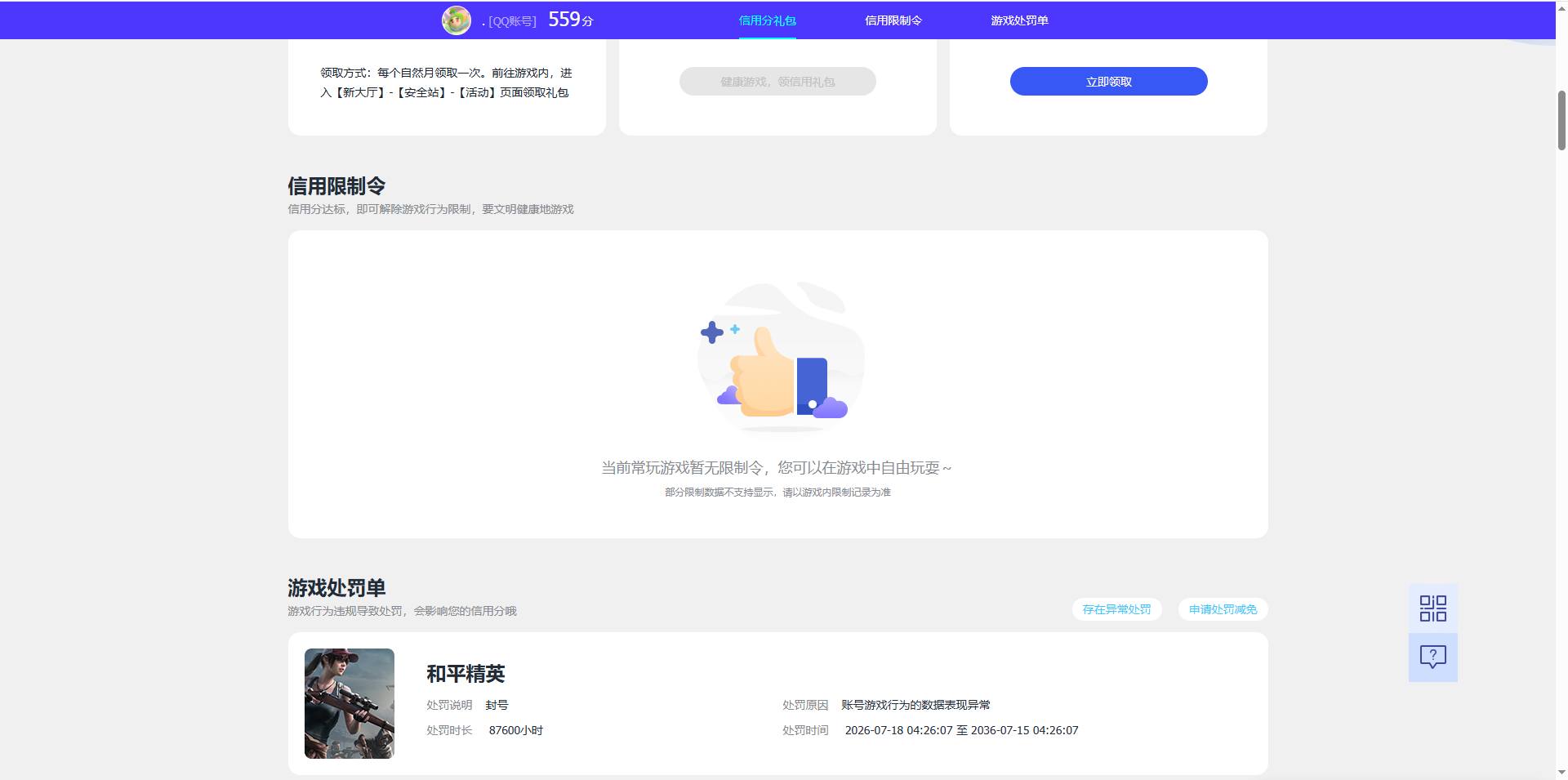This screenshot has width=1568, height=780.
Task: Click reason text 账号游戏行为的数据表现异常
Action: coord(915,705)
